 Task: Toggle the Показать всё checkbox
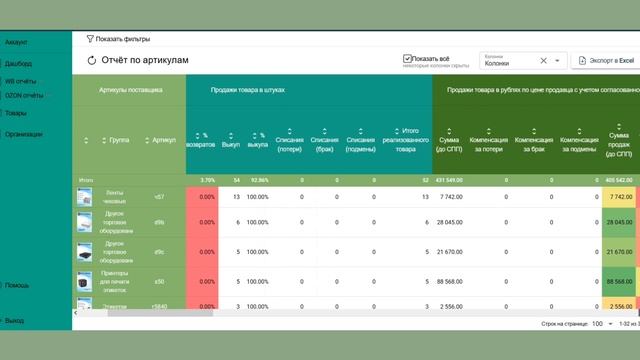[407, 59]
